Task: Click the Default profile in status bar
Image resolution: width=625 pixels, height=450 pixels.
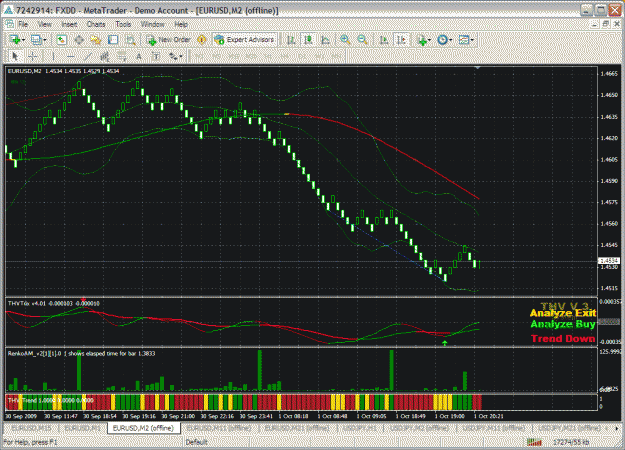Action: 197,442
